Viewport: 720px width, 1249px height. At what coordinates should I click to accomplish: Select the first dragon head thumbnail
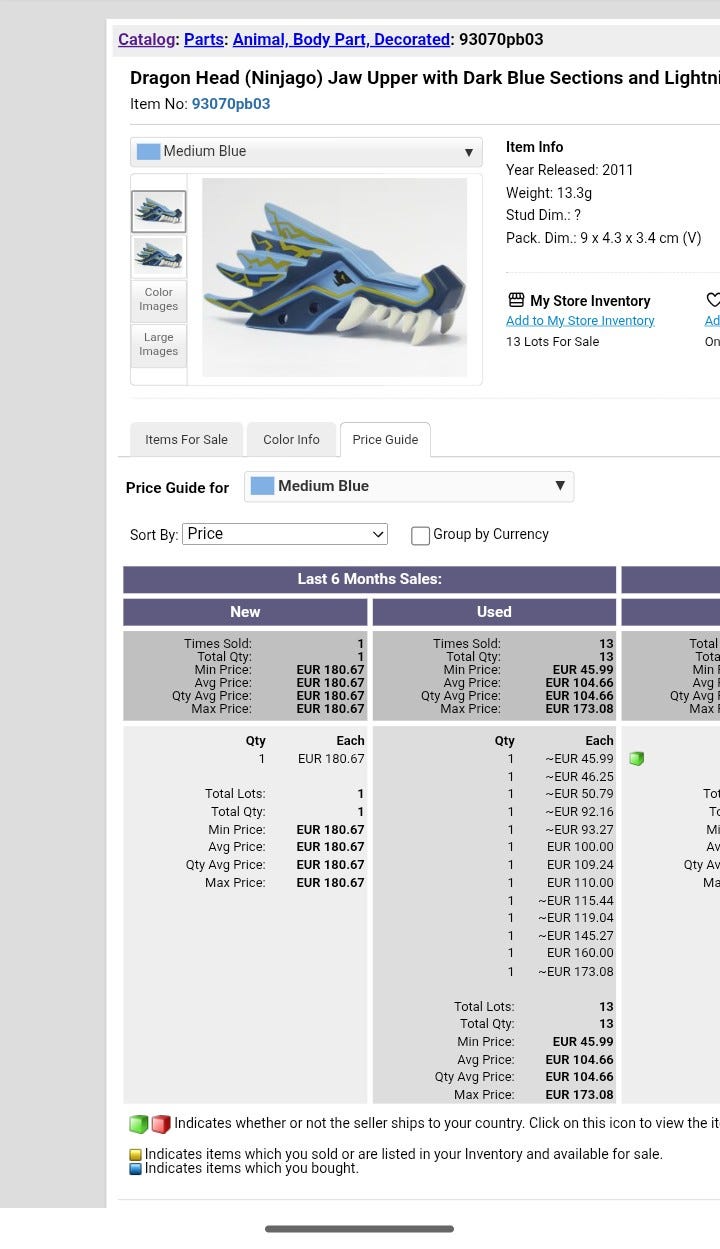[159, 211]
